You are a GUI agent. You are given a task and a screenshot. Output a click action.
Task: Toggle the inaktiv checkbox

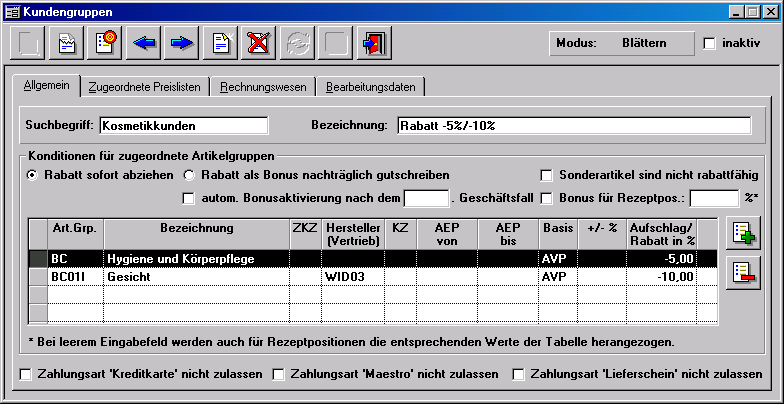[x=709, y=44]
